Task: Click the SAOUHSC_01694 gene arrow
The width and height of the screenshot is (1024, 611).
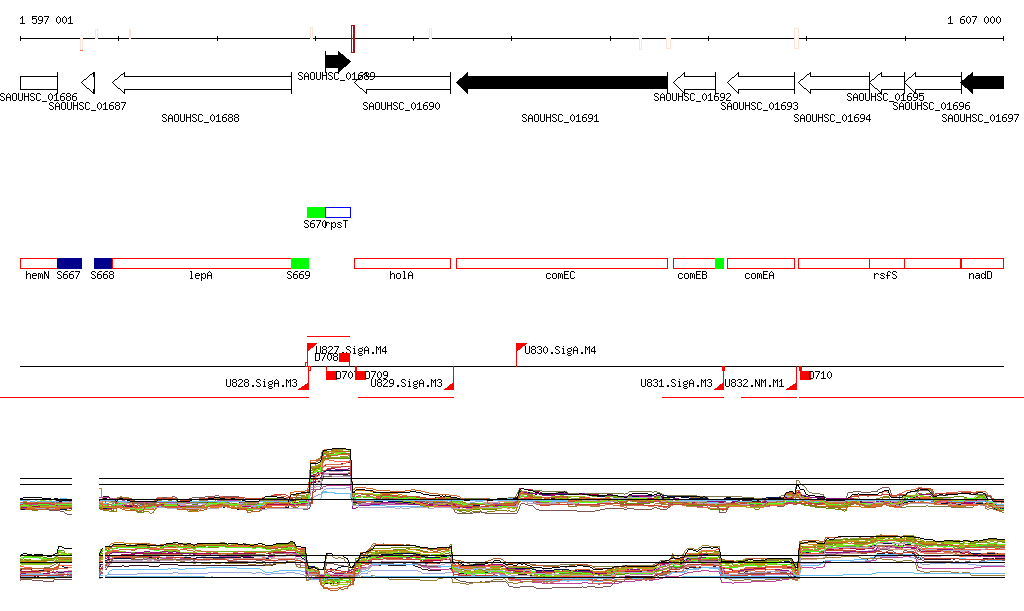Action: coord(834,83)
